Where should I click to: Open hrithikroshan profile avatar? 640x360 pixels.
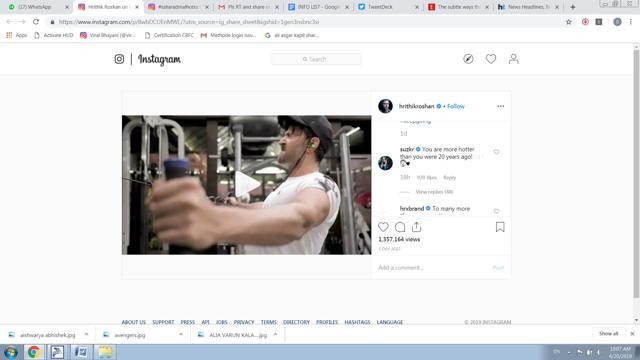(385, 106)
